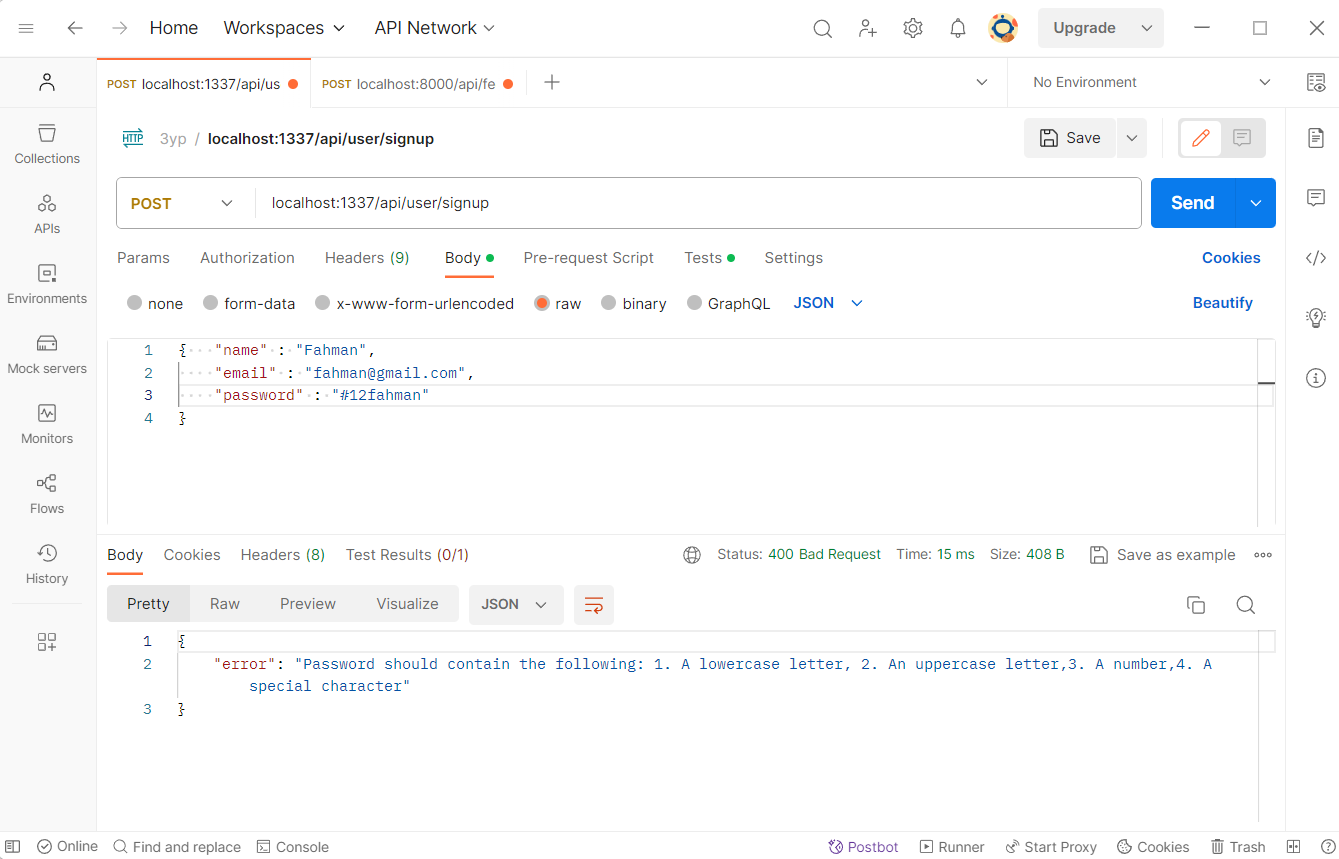This screenshot has width=1339, height=859.
Task: Open Mock servers in the sidebar
Action: pyautogui.click(x=47, y=354)
